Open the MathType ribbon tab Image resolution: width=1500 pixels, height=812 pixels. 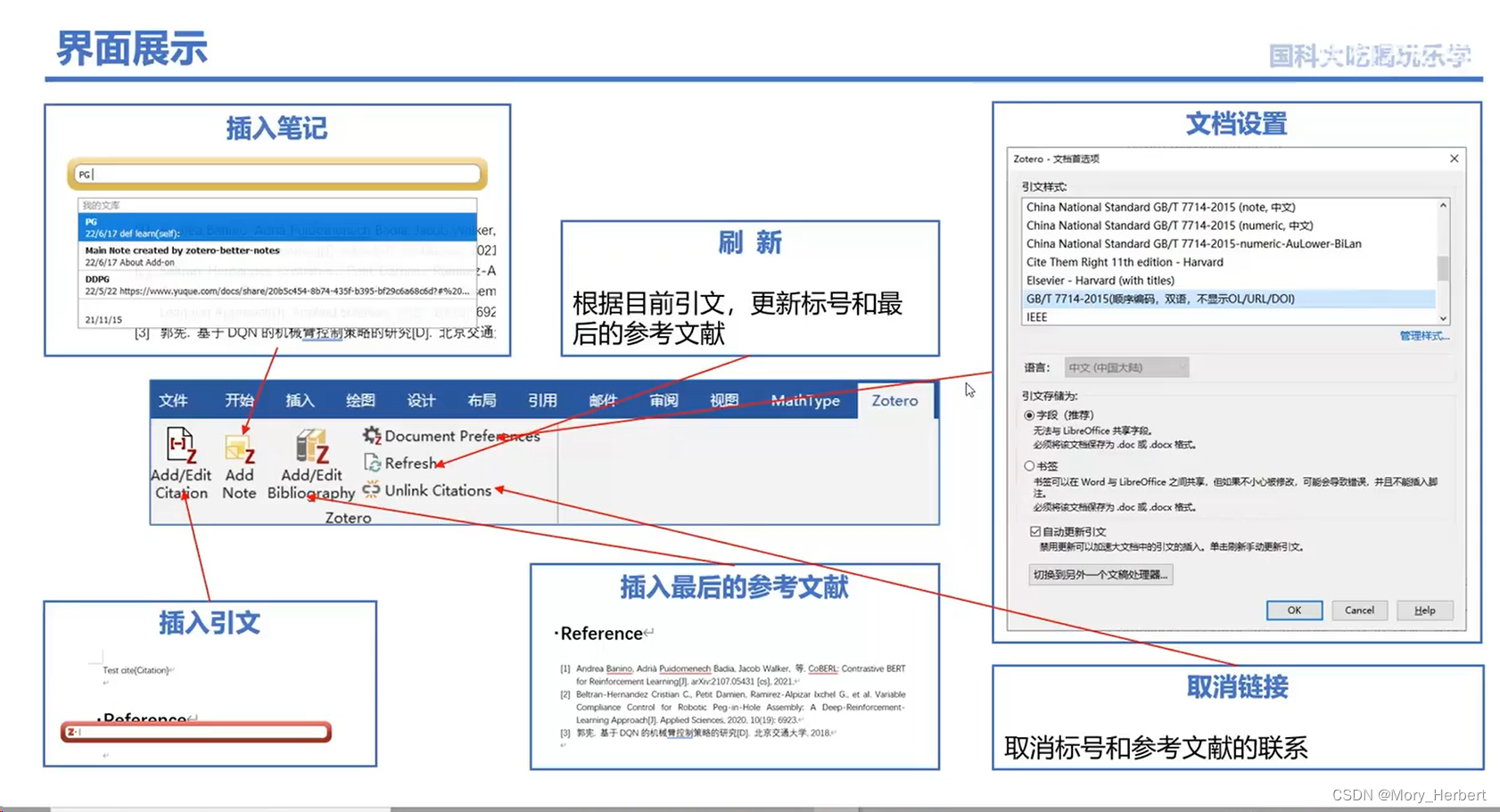point(805,400)
